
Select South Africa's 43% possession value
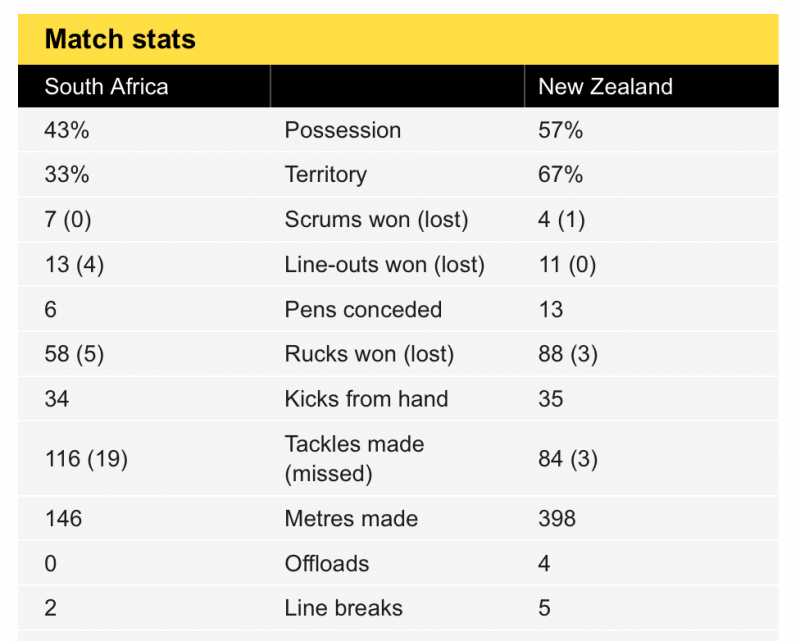(67, 130)
